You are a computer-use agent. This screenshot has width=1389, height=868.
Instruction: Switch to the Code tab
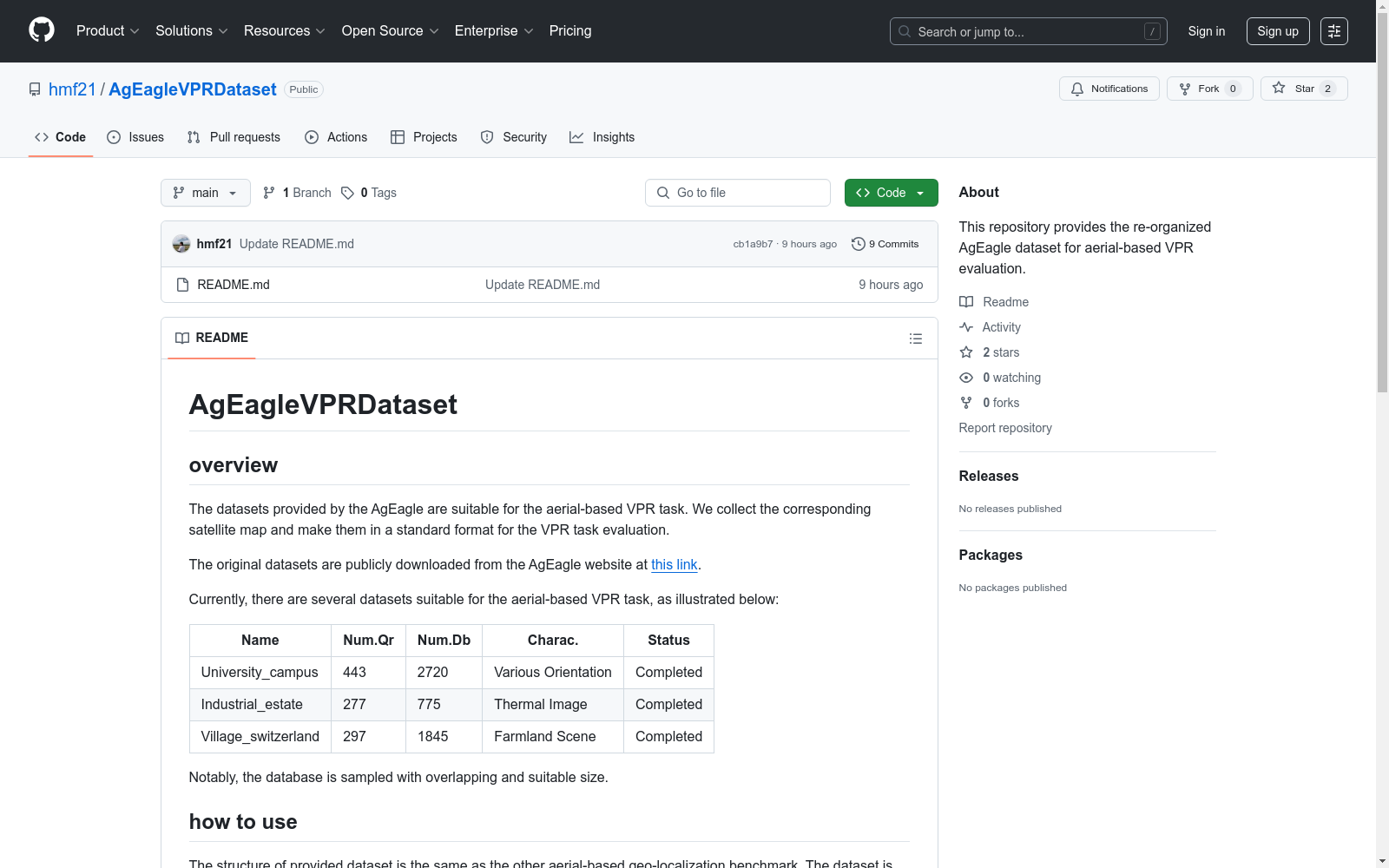(61, 137)
